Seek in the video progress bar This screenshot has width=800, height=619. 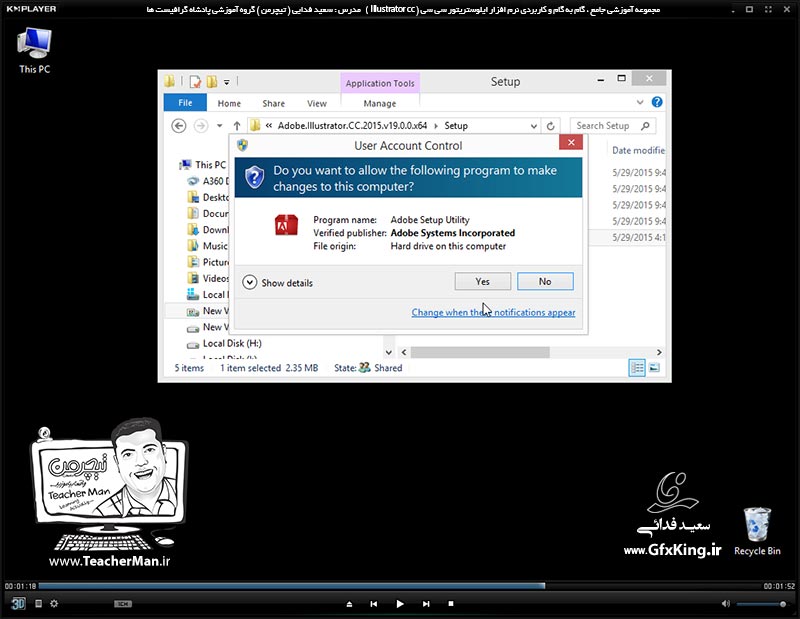tap(400, 586)
